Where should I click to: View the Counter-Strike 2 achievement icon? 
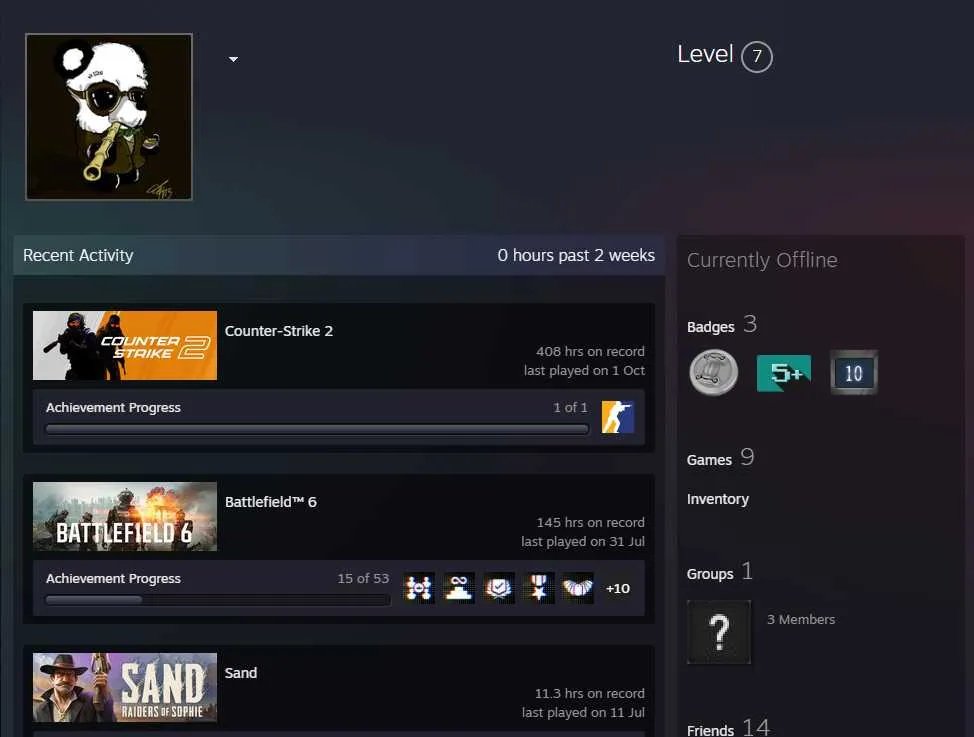(617, 417)
